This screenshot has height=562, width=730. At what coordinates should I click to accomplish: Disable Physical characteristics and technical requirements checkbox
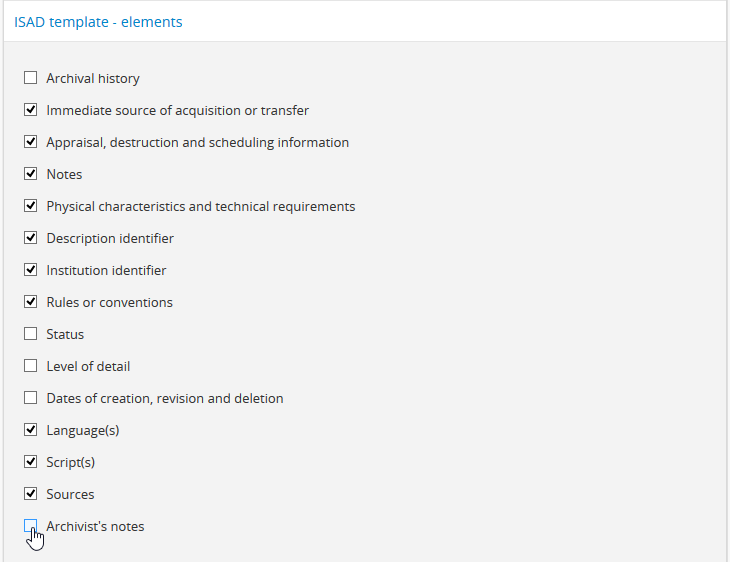tap(31, 206)
